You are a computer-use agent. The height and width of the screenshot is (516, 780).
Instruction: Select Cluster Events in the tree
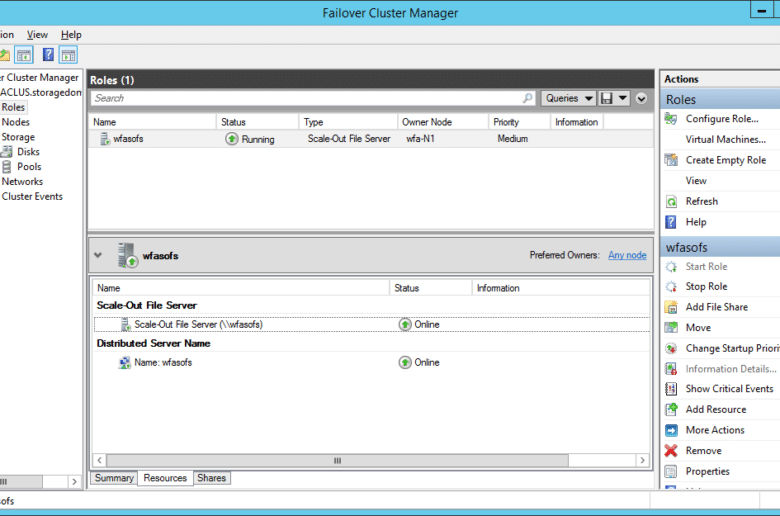click(32, 197)
